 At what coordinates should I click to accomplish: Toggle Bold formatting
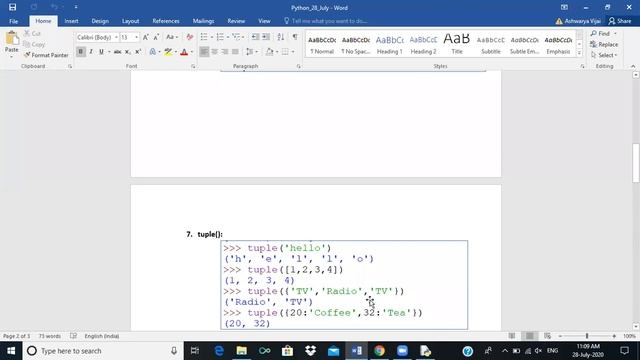(81, 52)
